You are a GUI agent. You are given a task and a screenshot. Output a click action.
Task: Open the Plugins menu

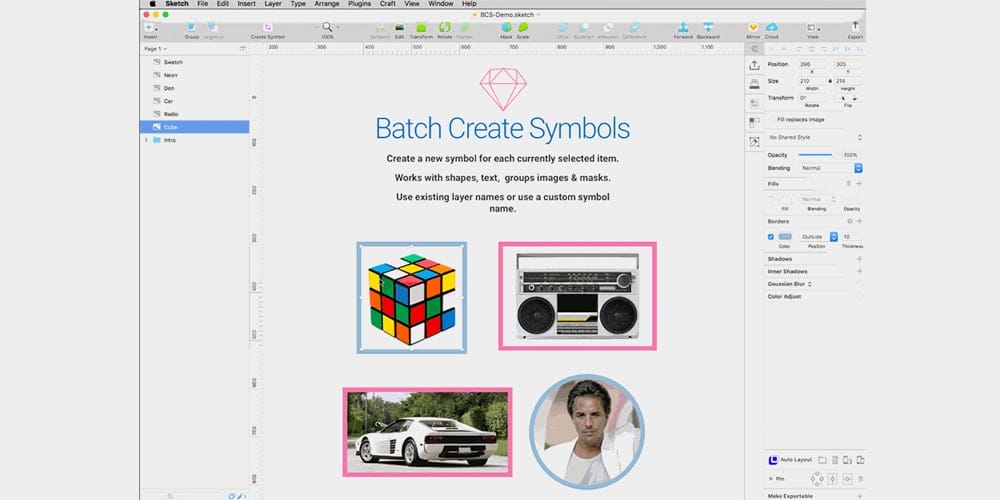tap(360, 4)
